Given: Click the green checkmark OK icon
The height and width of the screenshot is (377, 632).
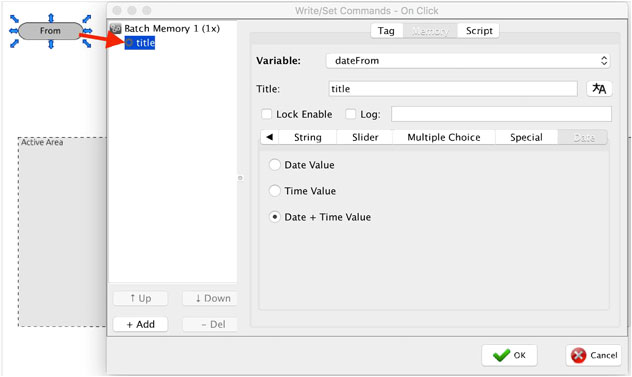Looking at the screenshot, I should pos(501,355).
